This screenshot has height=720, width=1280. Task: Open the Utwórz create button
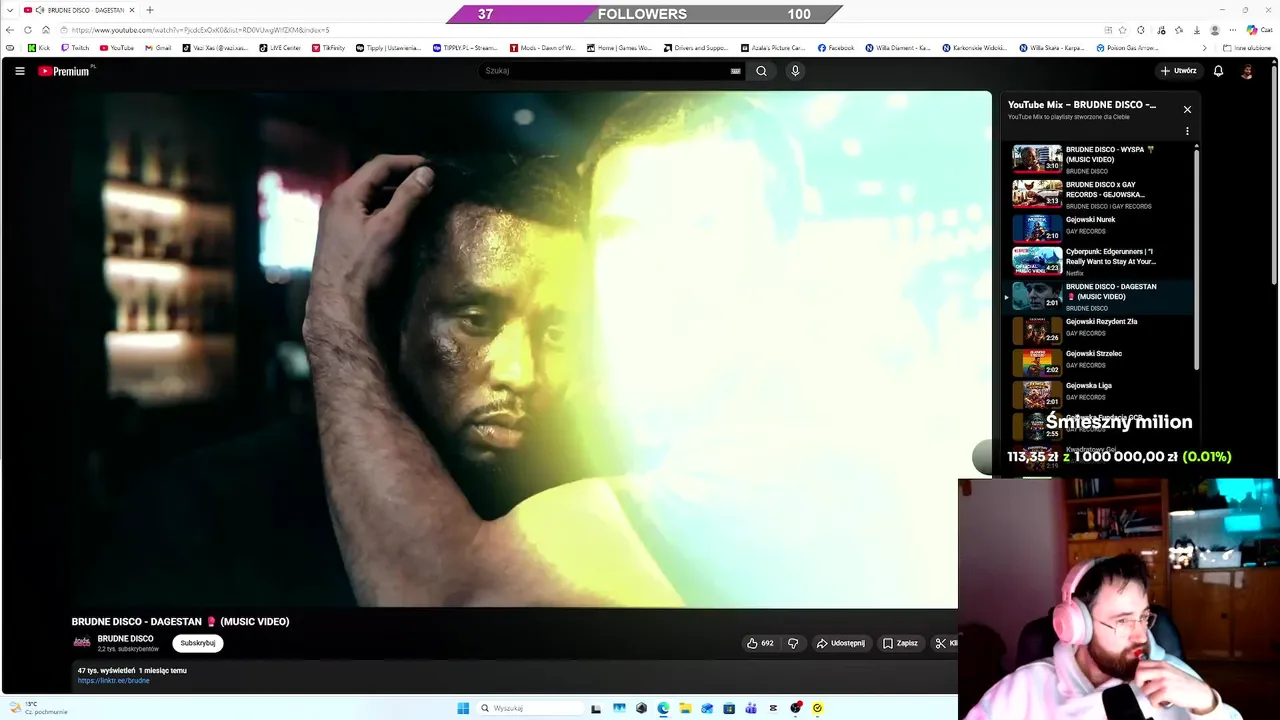tap(1178, 71)
